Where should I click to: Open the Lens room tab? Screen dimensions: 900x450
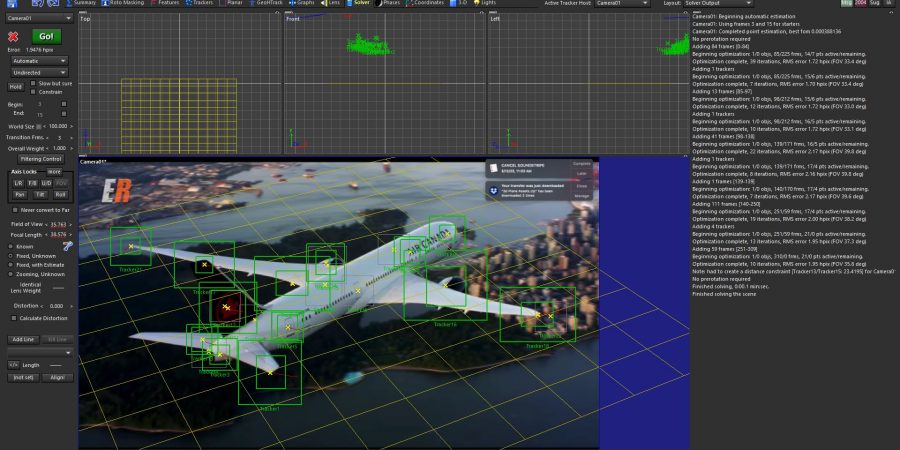coord(330,3)
